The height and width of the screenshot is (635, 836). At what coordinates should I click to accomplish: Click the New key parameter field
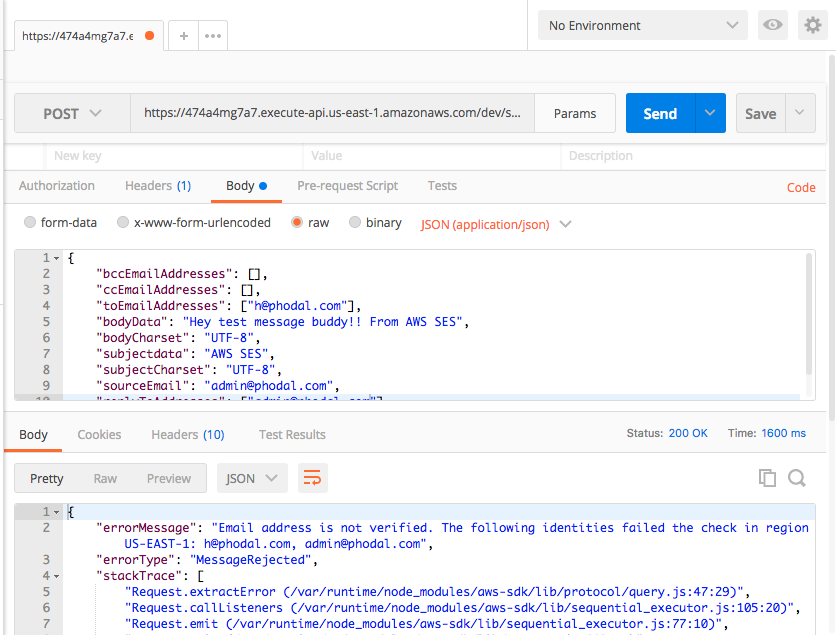point(173,156)
